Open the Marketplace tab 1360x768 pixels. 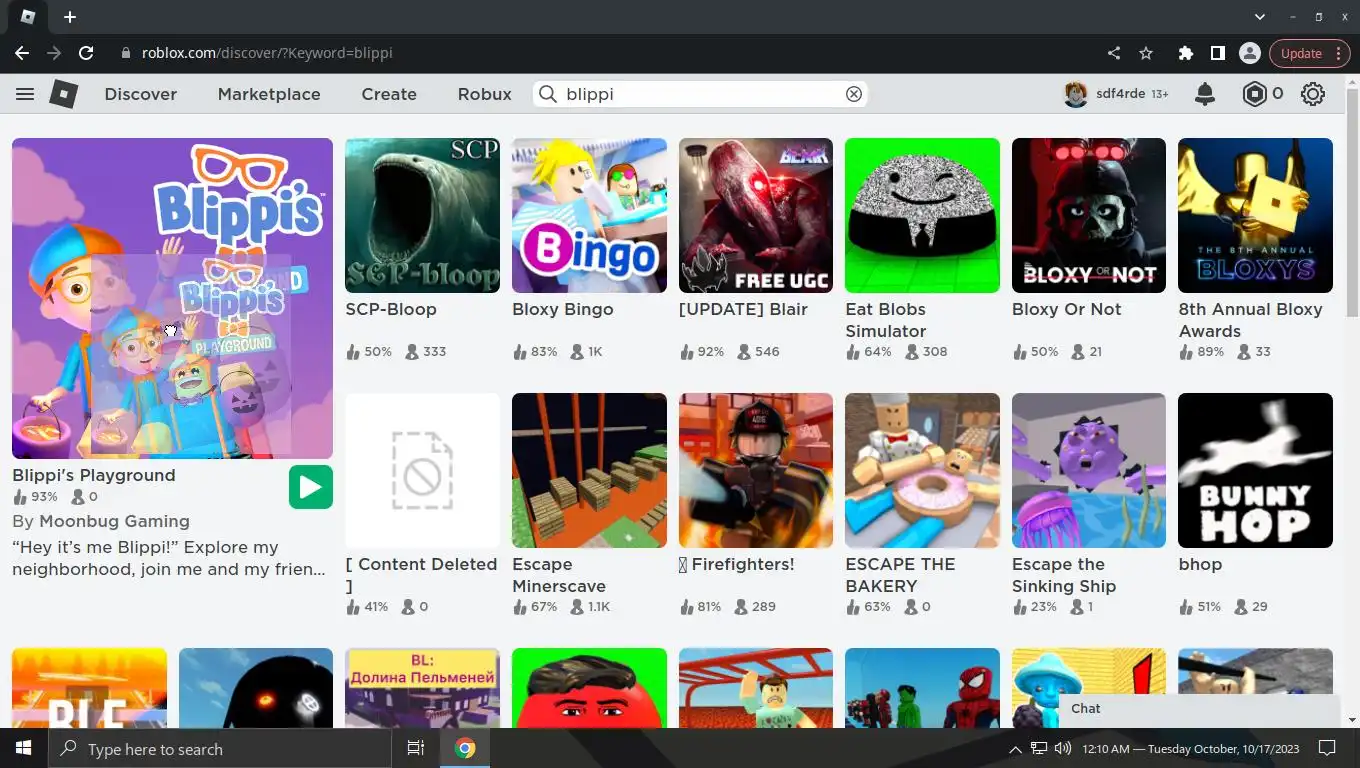click(x=269, y=94)
